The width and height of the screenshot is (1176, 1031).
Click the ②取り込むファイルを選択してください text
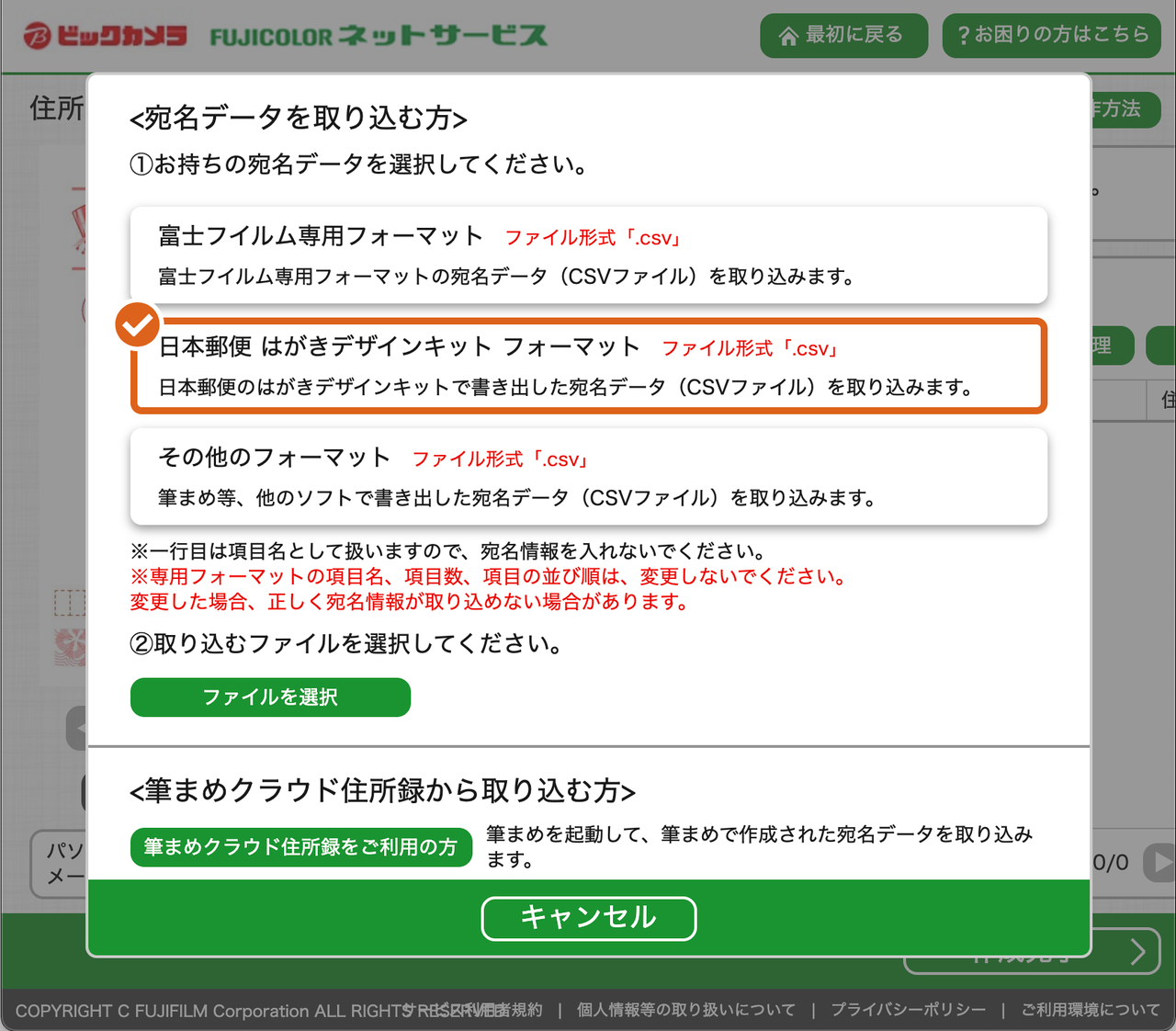(x=346, y=643)
